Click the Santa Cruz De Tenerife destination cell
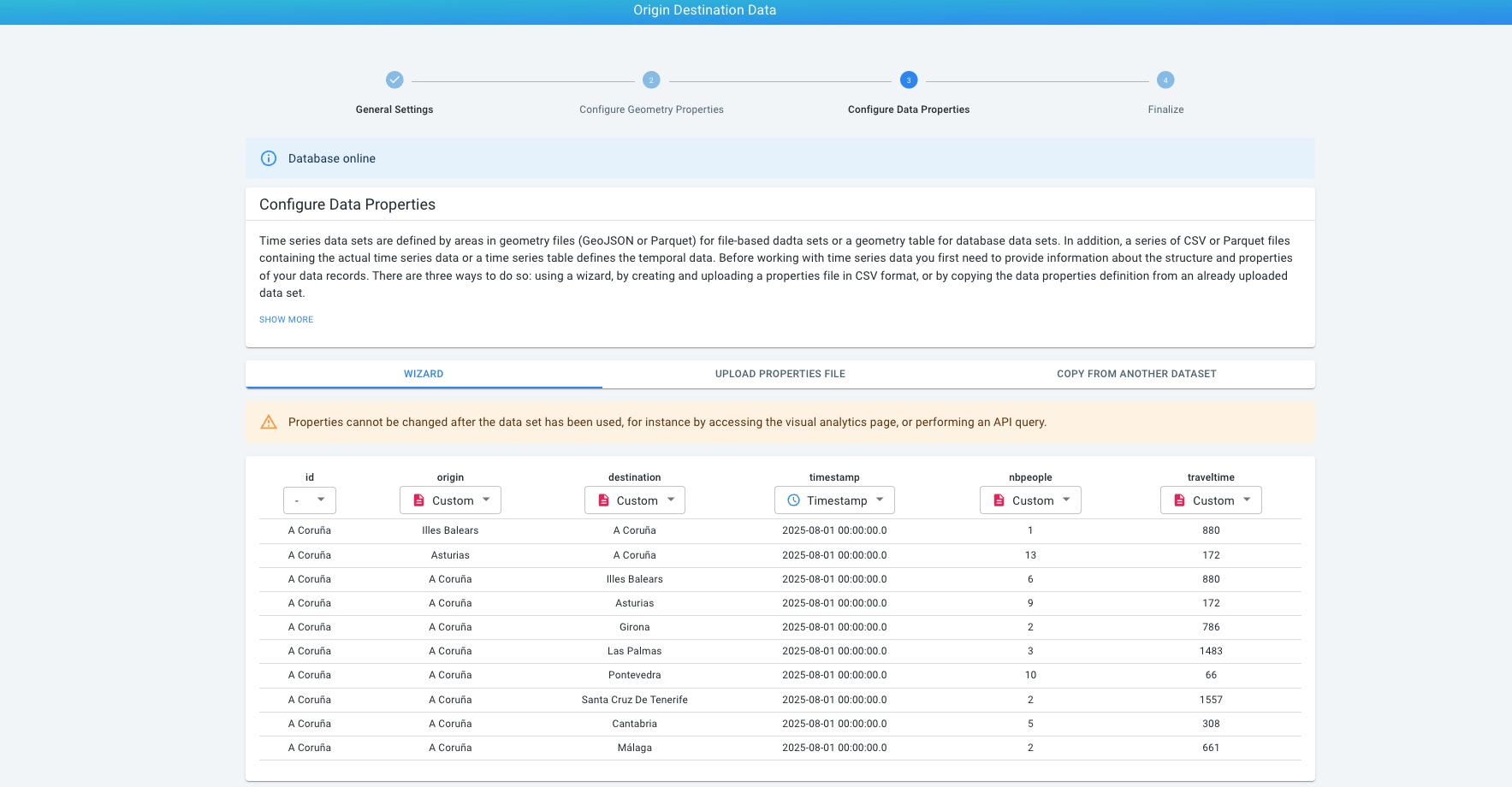This screenshot has width=1512, height=787. [635, 700]
